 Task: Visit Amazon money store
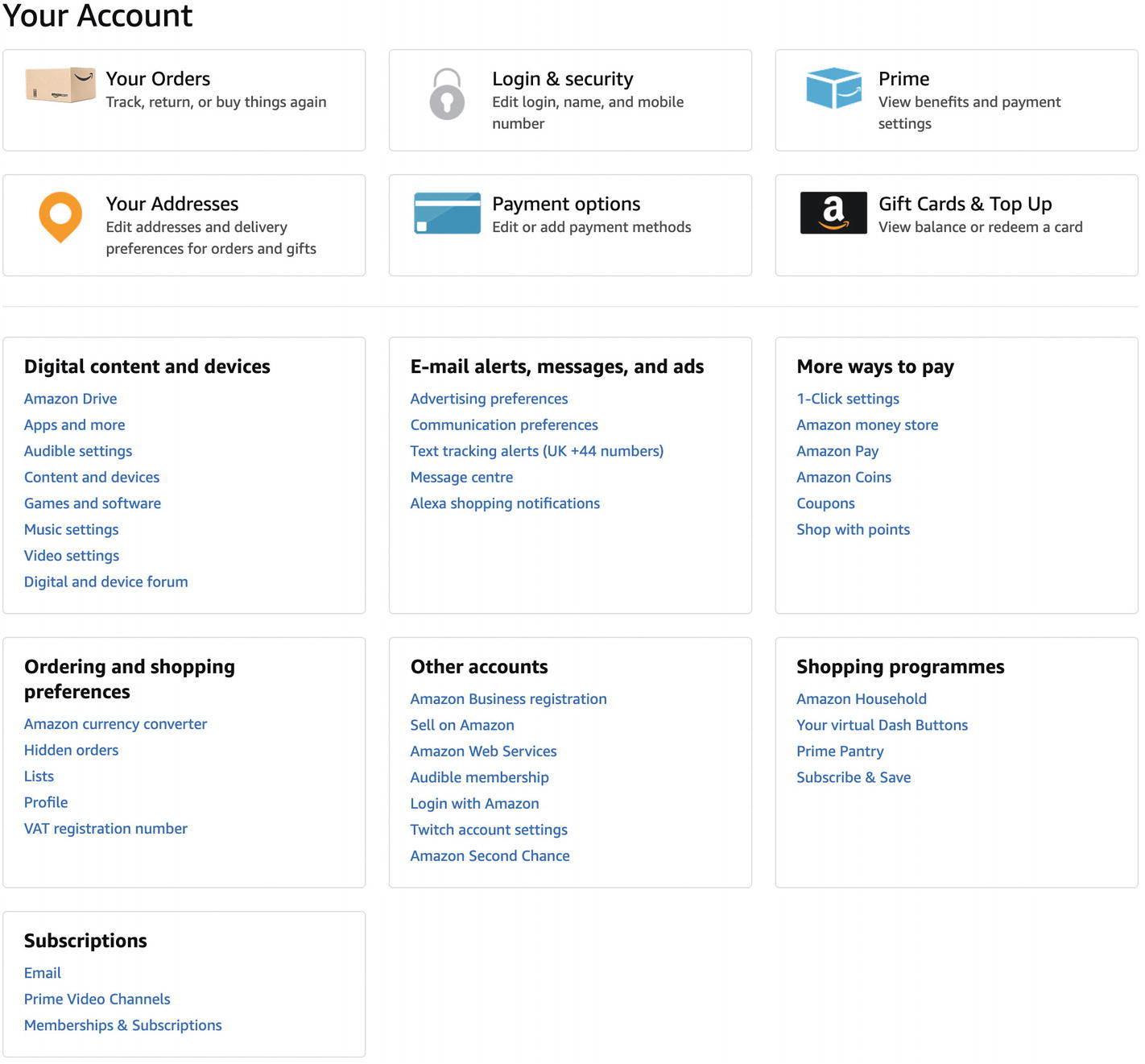[x=867, y=425]
